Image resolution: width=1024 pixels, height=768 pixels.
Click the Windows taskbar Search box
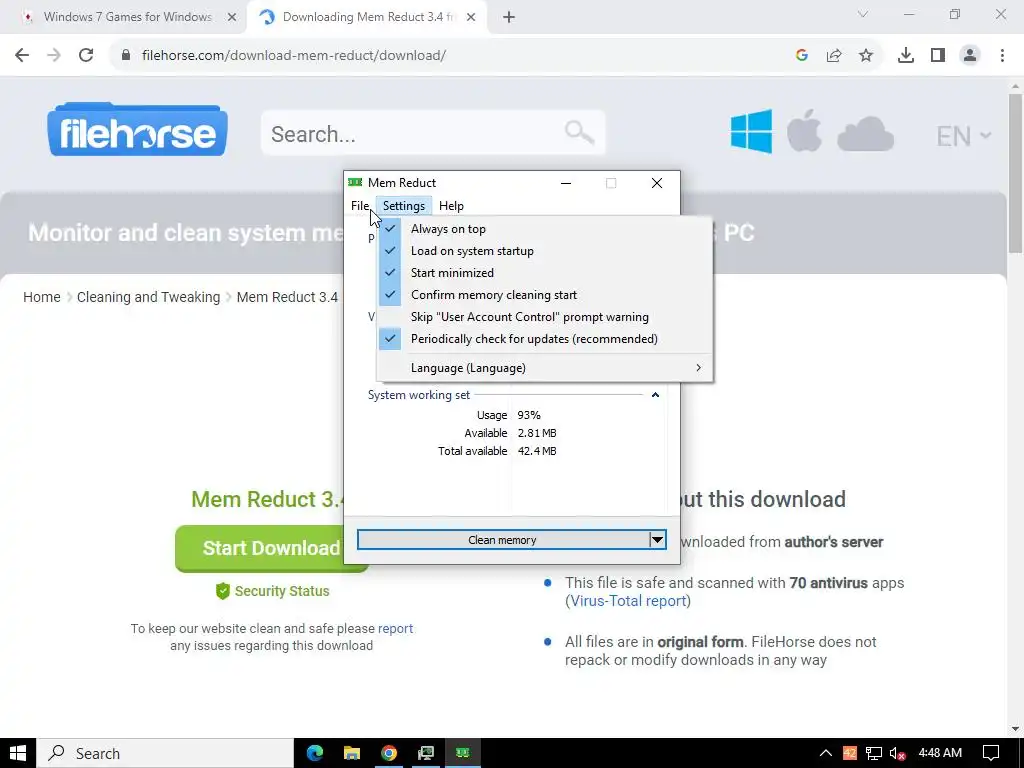click(165, 753)
